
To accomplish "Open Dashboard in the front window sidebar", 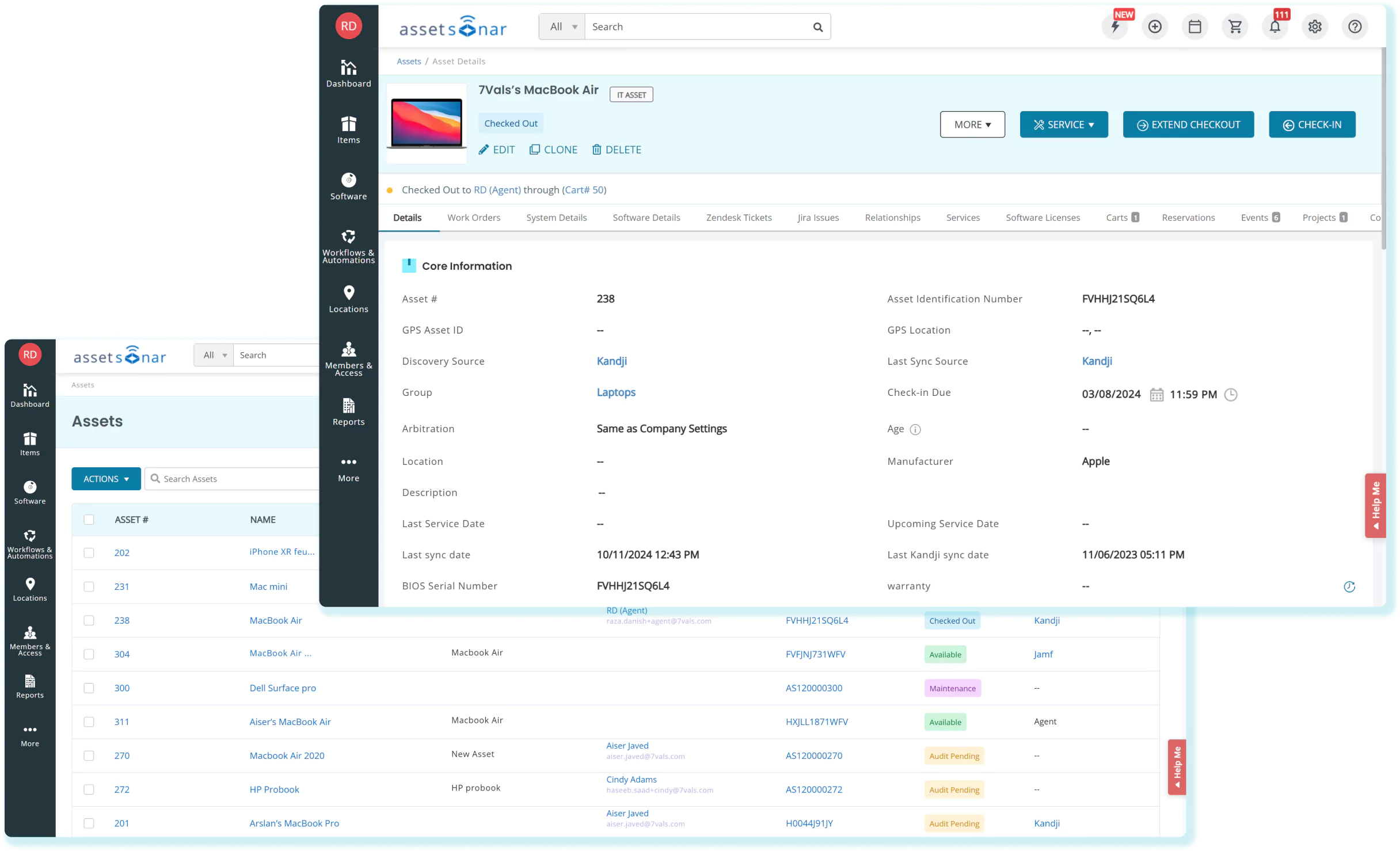I will click(x=348, y=74).
